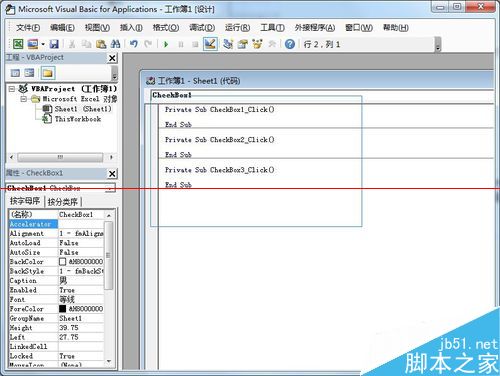
Task: Click the properties list scroll down arrow
Action: point(109,361)
